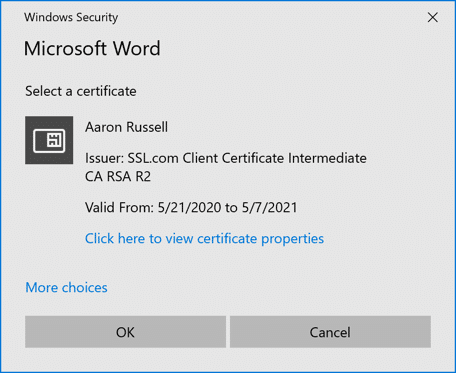The width and height of the screenshot is (456, 373).
Task: Select the Aaron Russell certificate name
Action: [x=126, y=127]
